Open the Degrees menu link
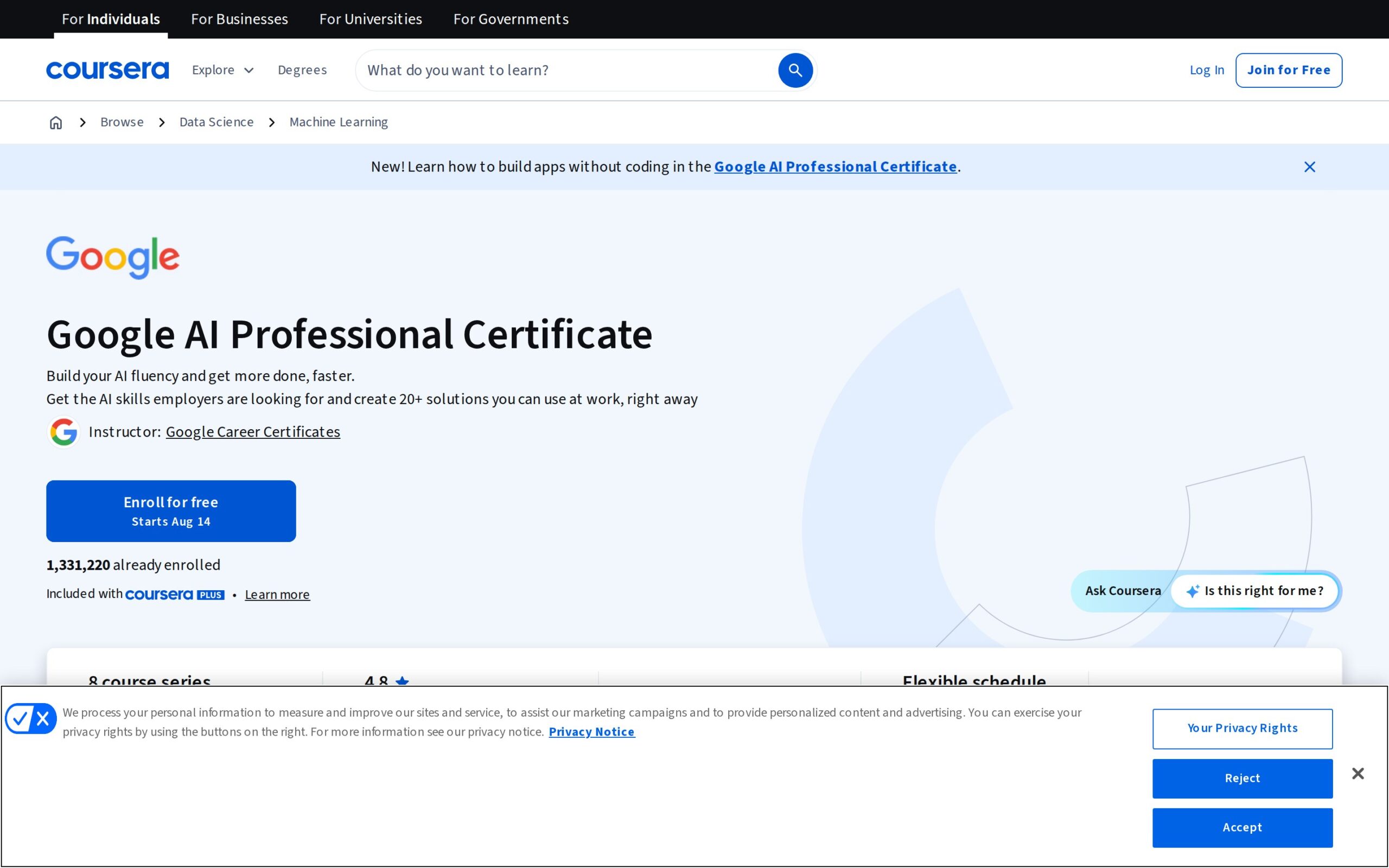This screenshot has width=1389, height=868. point(302,70)
